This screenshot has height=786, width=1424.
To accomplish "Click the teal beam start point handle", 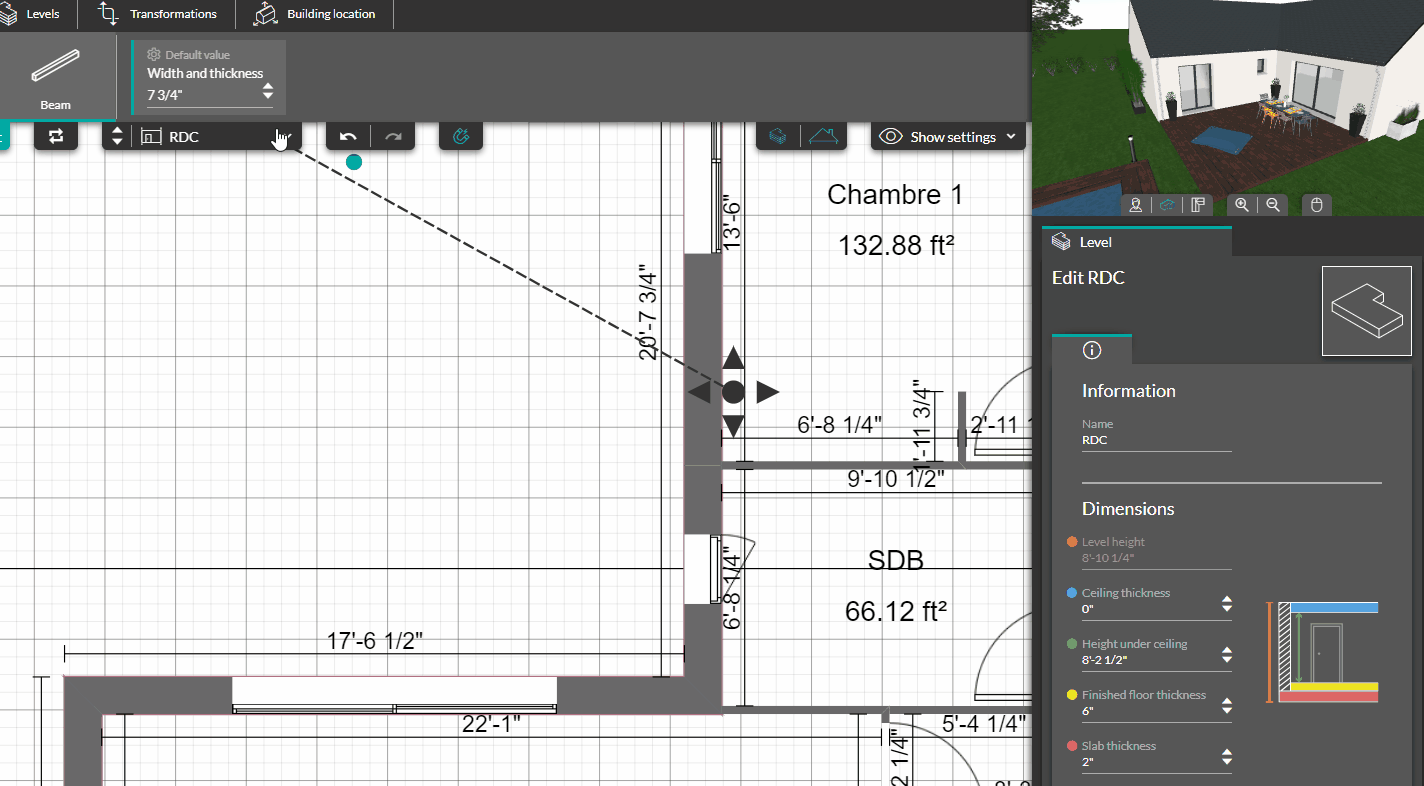I will (x=353, y=161).
